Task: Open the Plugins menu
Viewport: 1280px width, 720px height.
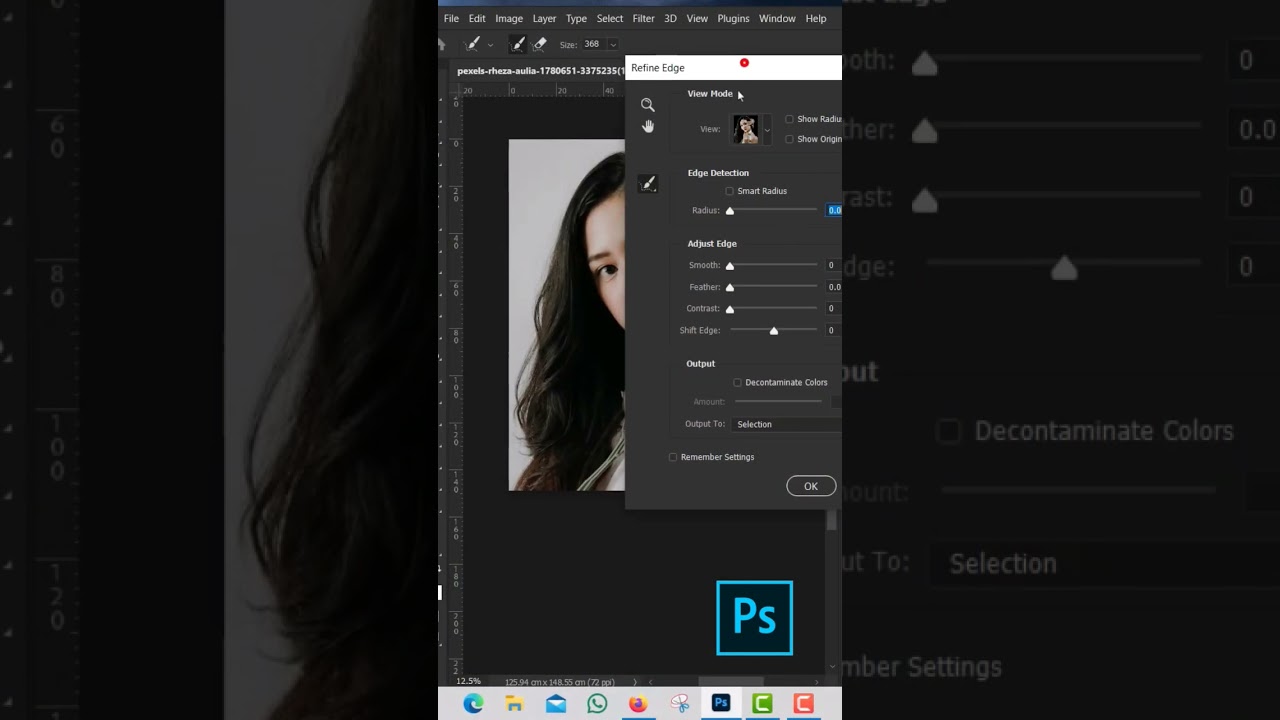Action: [733, 18]
